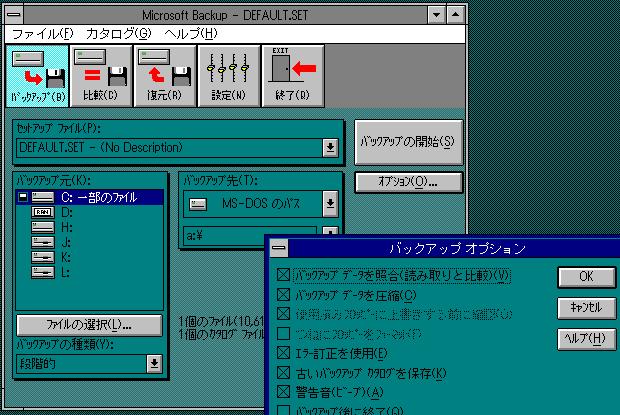The image size is (620, 415).
Task: Click the MS-DOS path drive icon
Action: pos(198,204)
